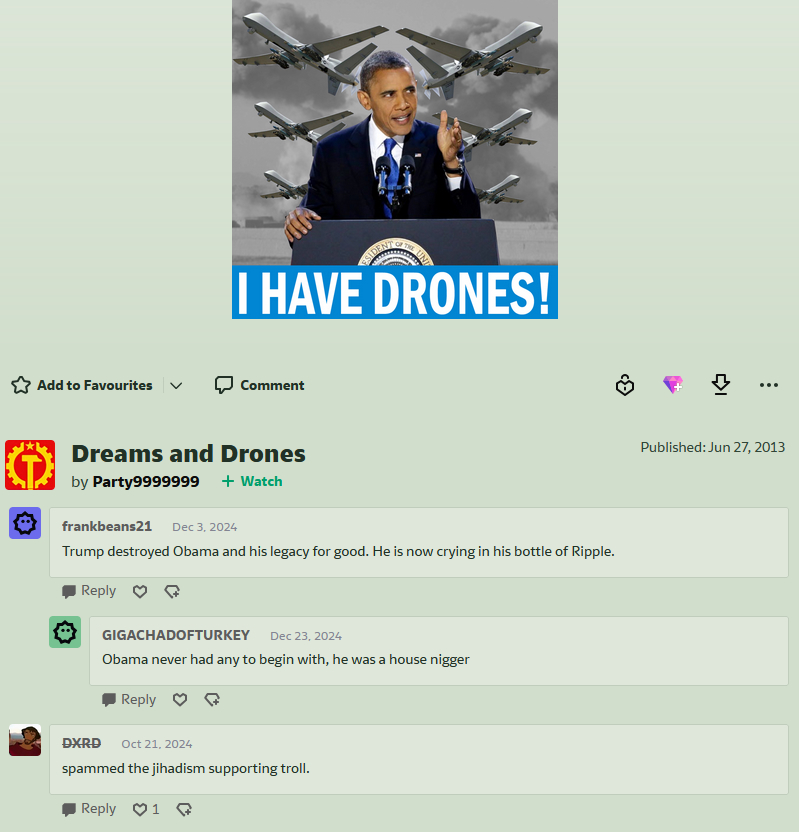This screenshot has height=832, width=799.
Task: Open the Comment box via comment icon
Action: 223,385
